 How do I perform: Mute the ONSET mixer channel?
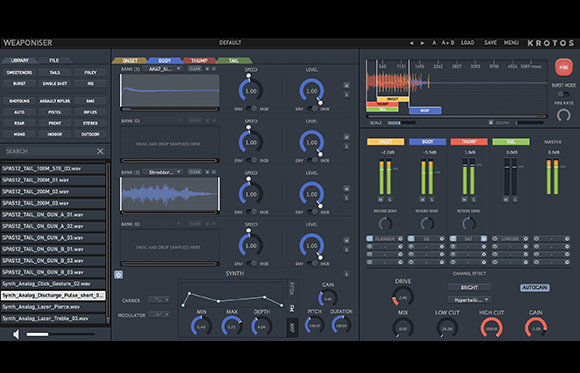click(x=381, y=199)
